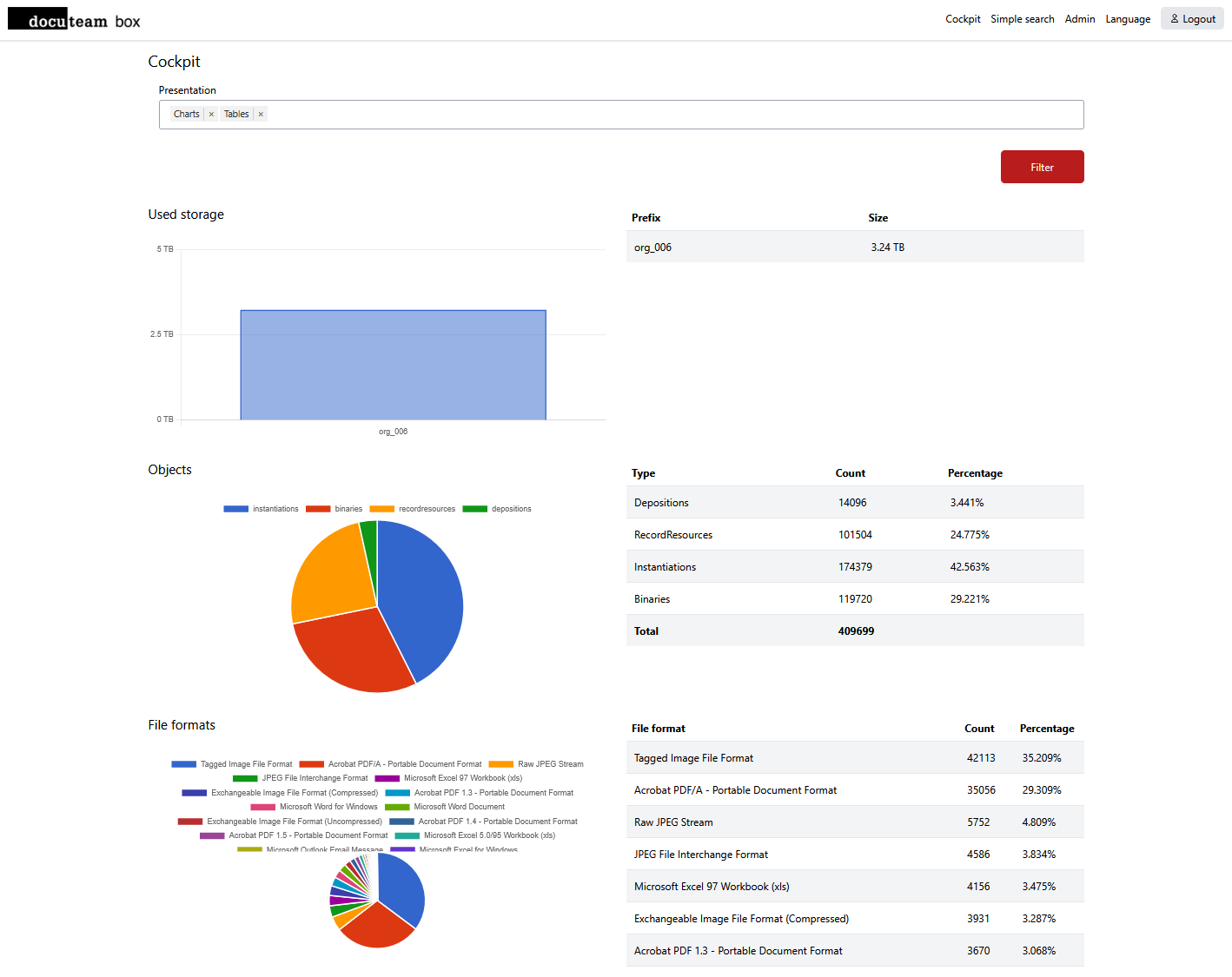Image resolution: width=1232 pixels, height=977 pixels.
Task: Toggle instantiations legend in Objects chart
Action: [x=262, y=509]
